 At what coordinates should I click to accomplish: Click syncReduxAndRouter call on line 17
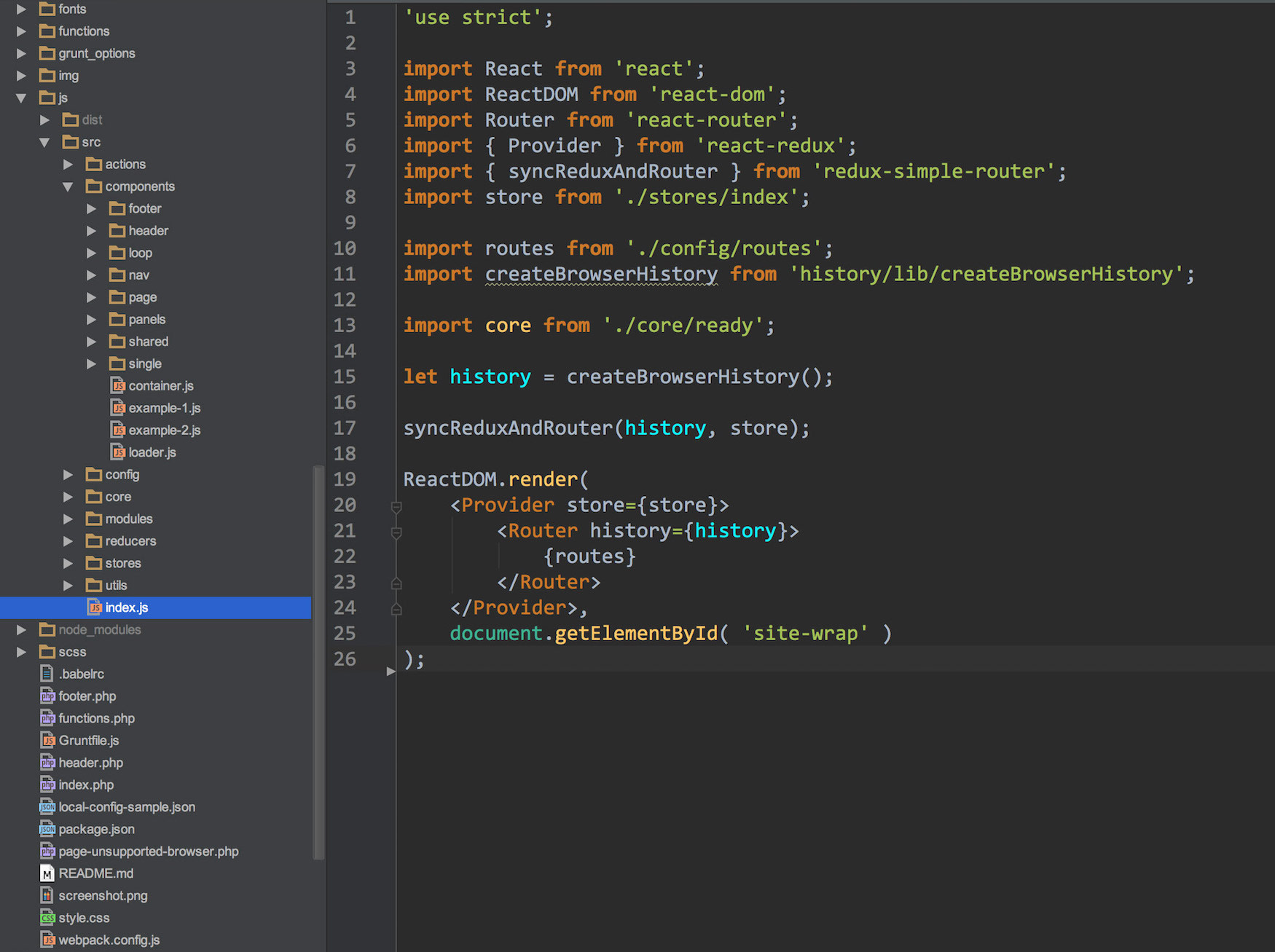508,428
